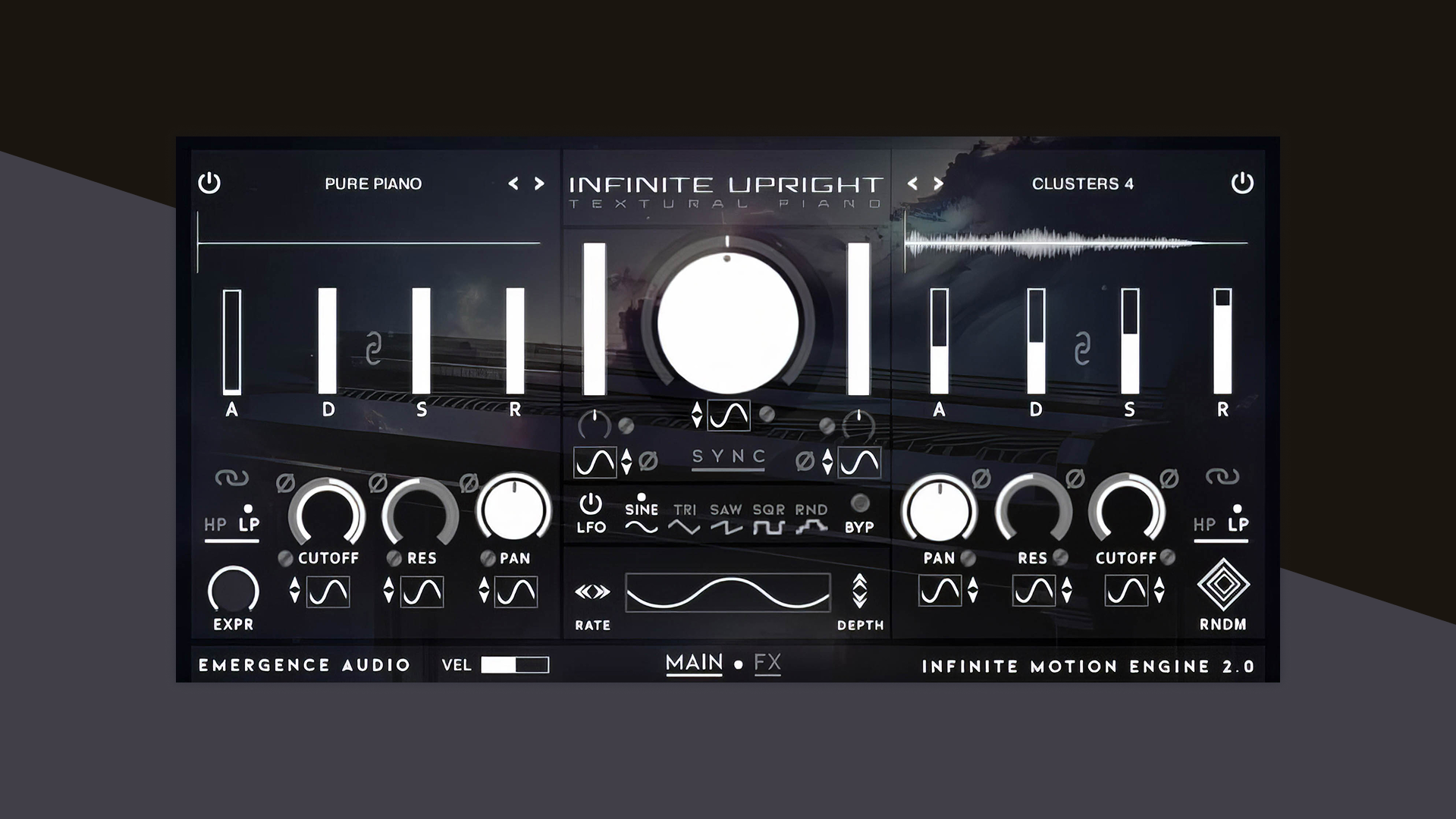Switch to the FX tab
The height and width of the screenshot is (819, 1456).
tap(767, 663)
